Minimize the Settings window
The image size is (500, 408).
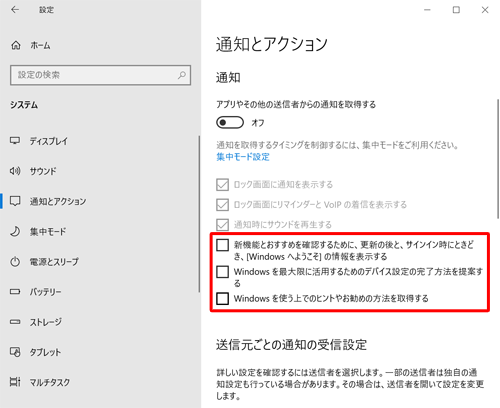tap(427, 10)
